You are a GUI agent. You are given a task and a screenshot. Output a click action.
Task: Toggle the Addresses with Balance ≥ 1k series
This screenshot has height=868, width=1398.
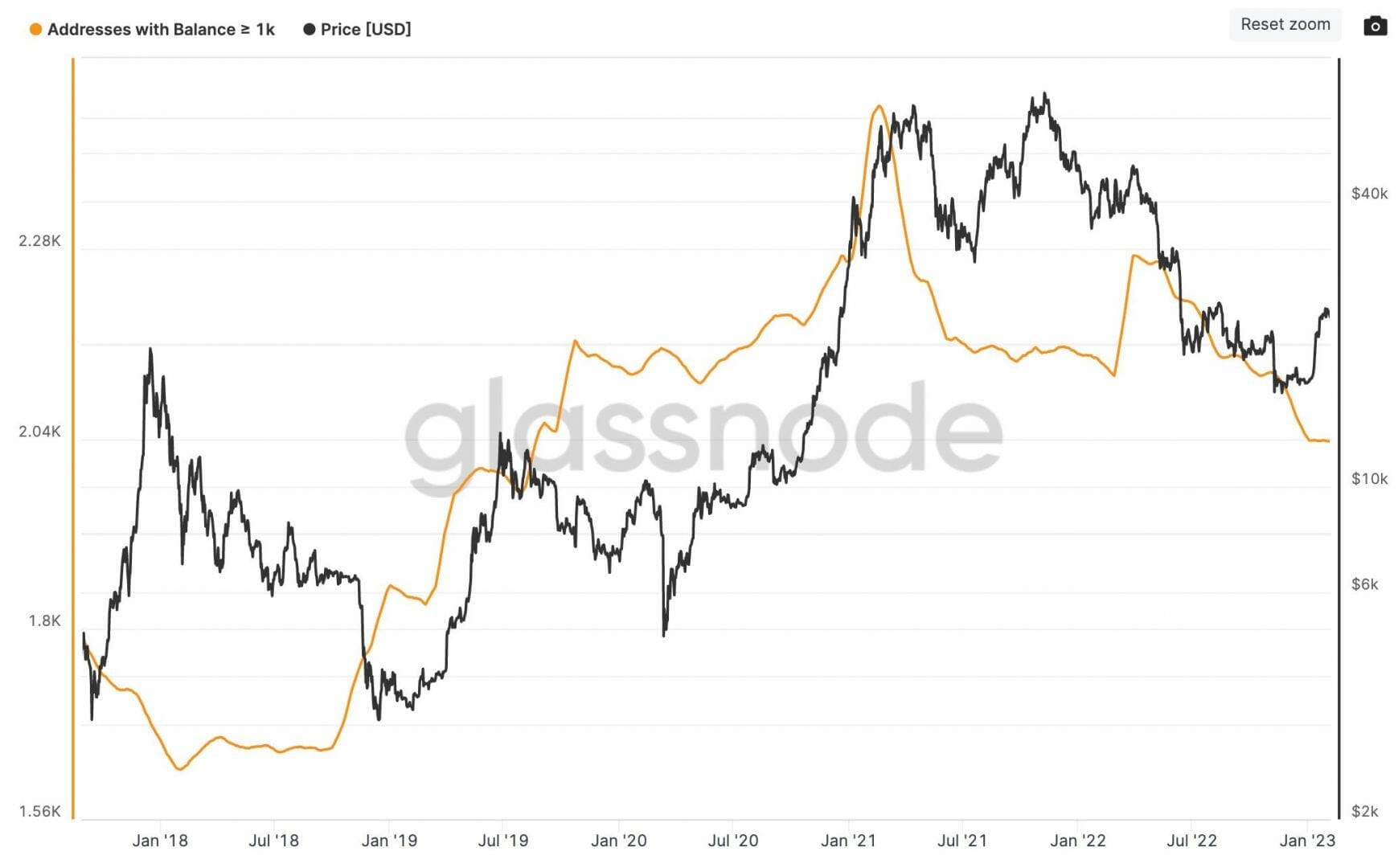pos(161,30)
